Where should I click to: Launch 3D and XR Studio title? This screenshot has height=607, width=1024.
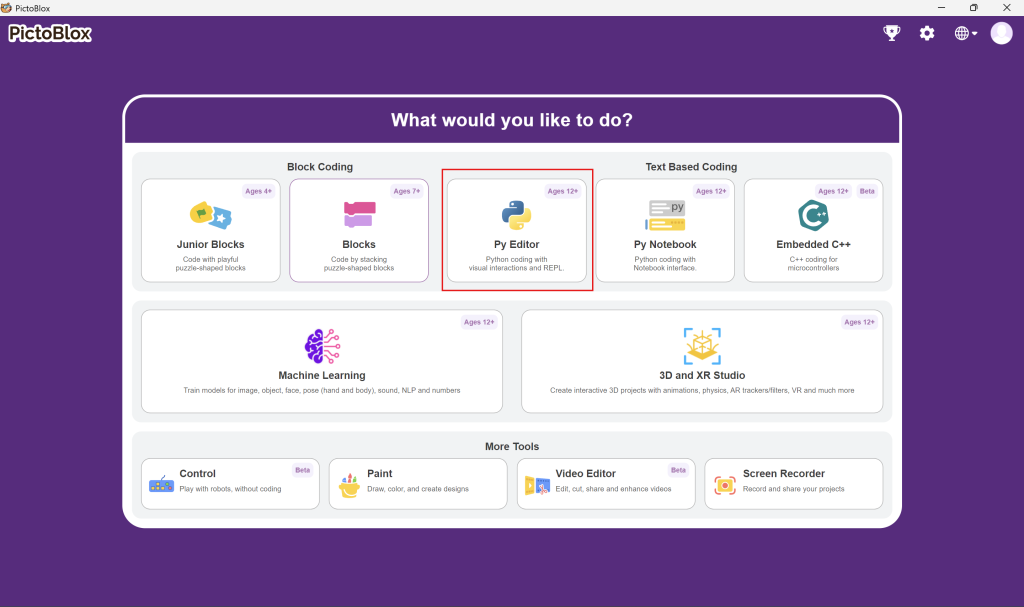tap(702, 375)
